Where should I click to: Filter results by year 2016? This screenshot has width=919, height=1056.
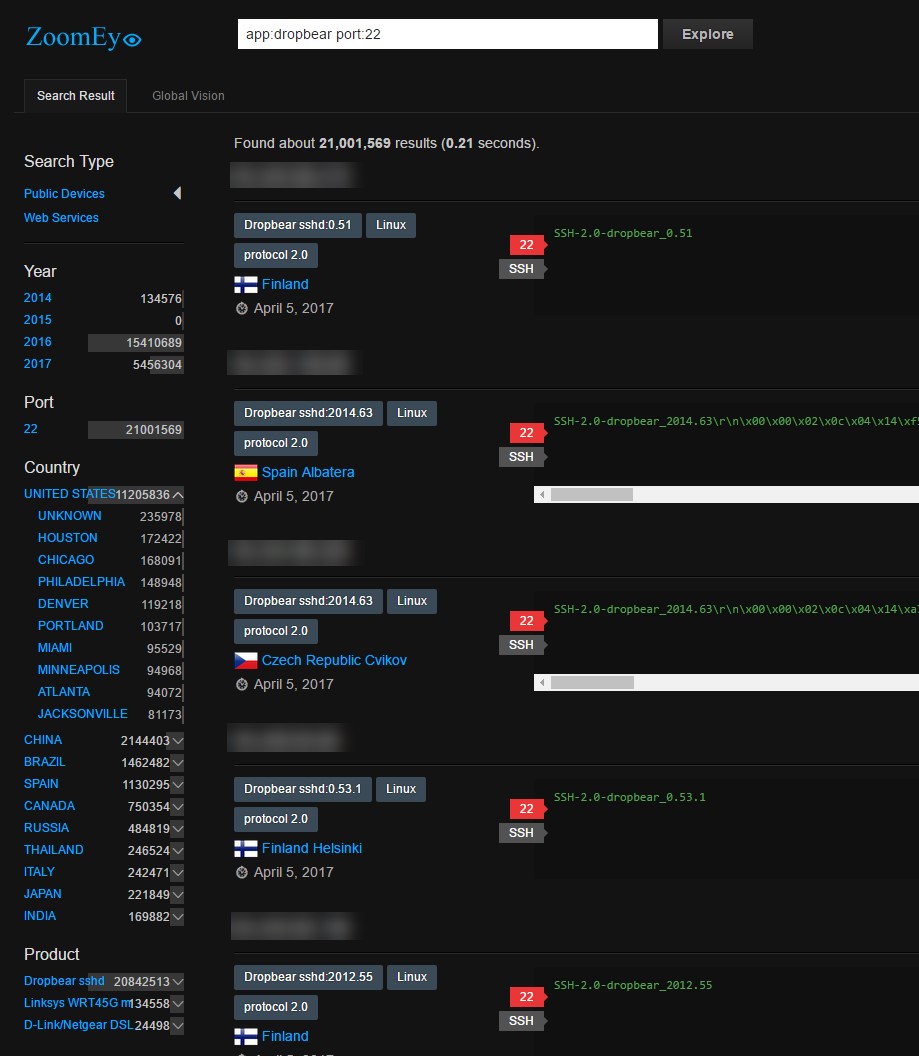click(x=38, y=341)
